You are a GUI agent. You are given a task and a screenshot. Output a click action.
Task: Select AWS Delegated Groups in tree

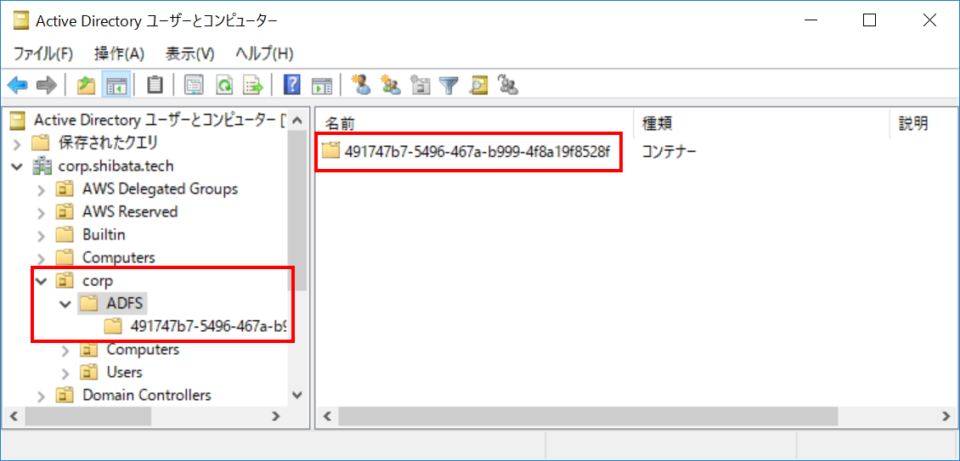(160, 189)
